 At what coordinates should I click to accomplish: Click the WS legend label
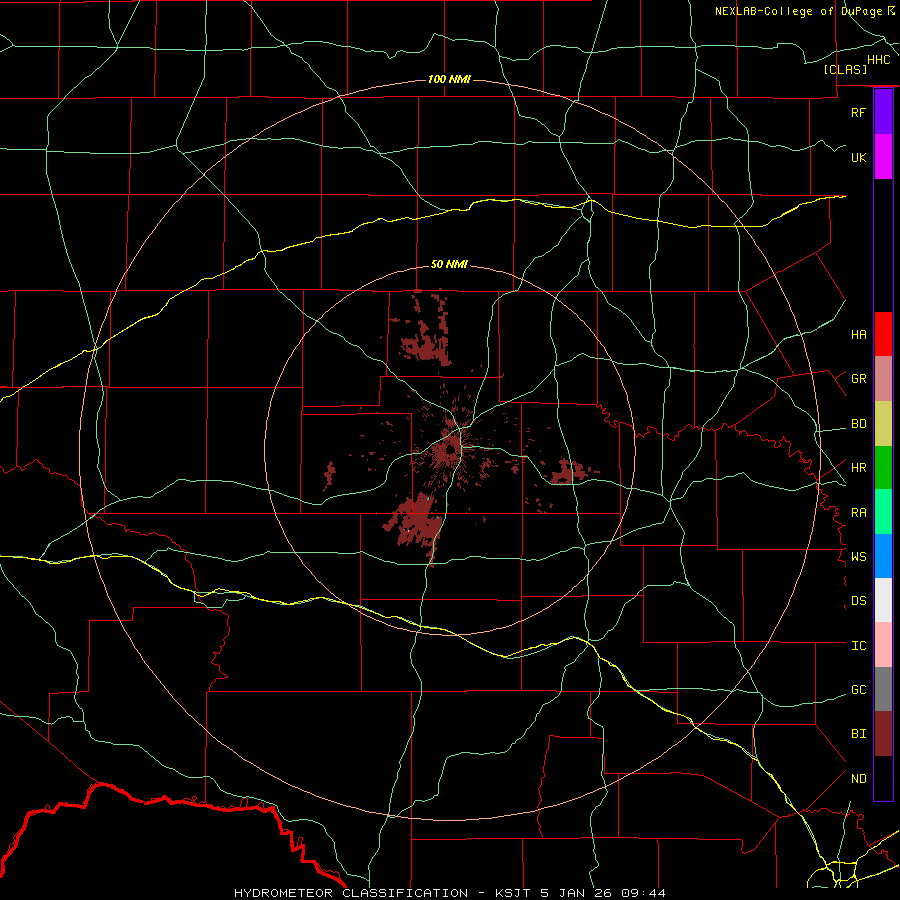click(x=858, y=557)
